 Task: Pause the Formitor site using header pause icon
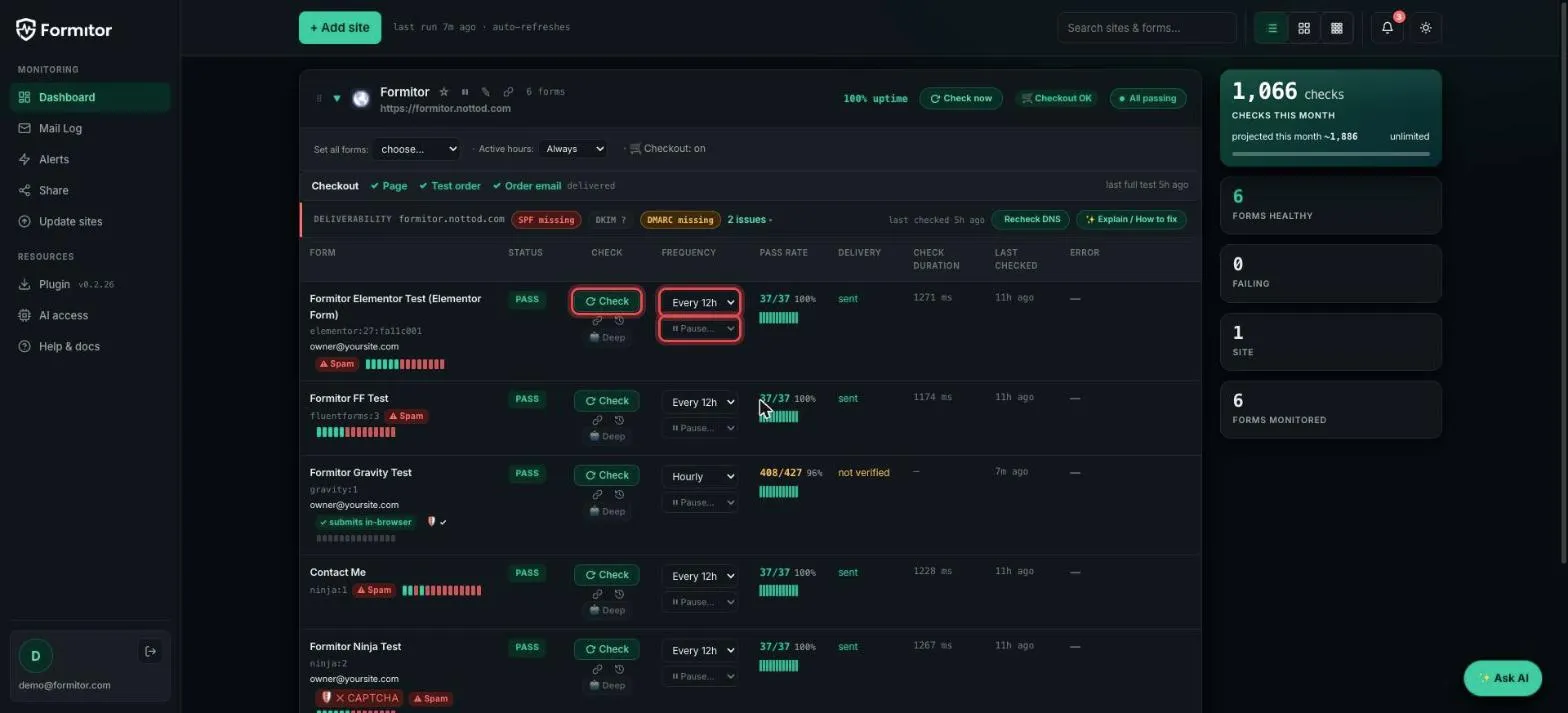[465, 92]
